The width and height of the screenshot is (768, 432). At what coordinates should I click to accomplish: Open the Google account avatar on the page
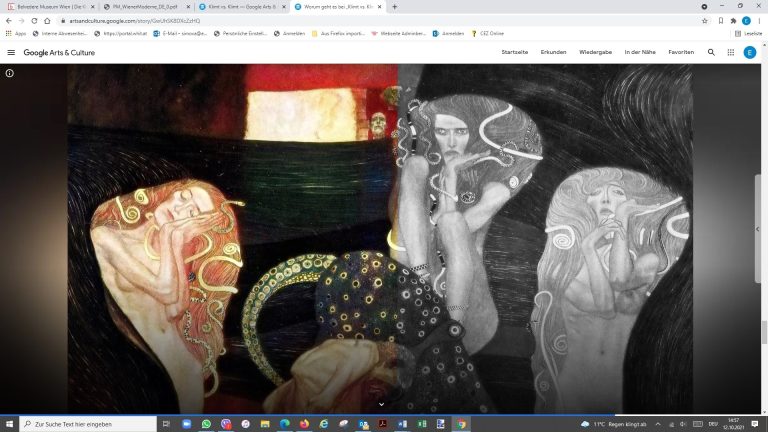coord(749,52)
